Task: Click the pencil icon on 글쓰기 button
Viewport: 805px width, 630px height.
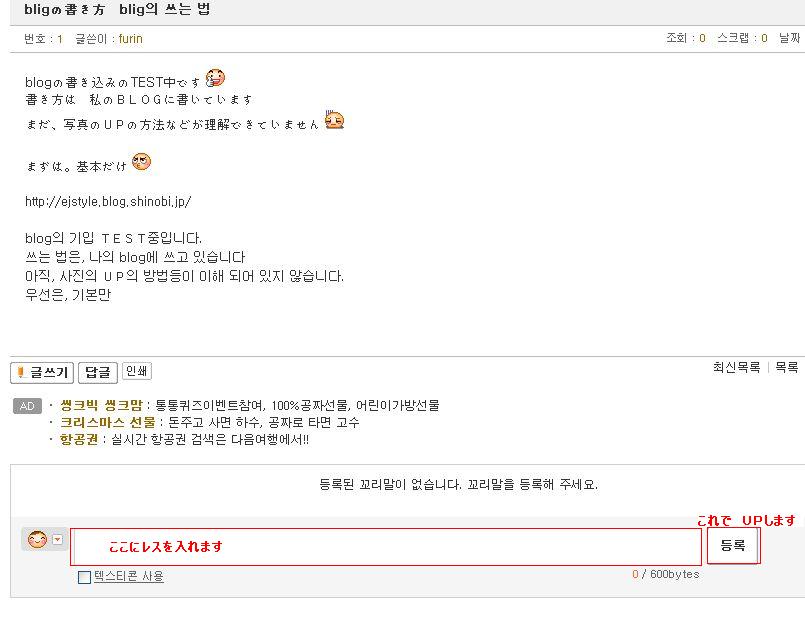Action: pyautogui.click(x=21, y=372)
